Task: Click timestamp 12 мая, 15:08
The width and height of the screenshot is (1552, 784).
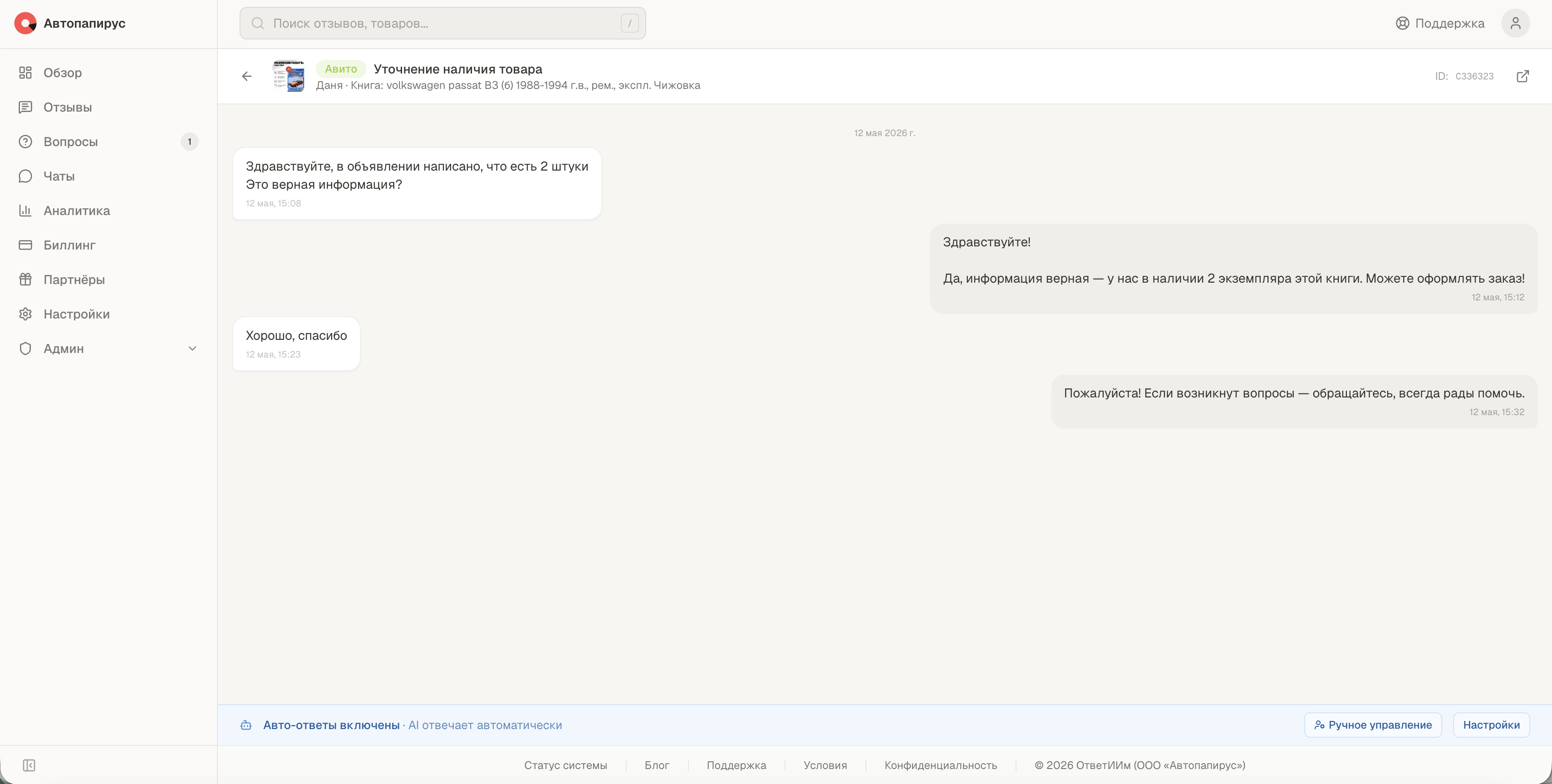Action: (x=274, y=204)
